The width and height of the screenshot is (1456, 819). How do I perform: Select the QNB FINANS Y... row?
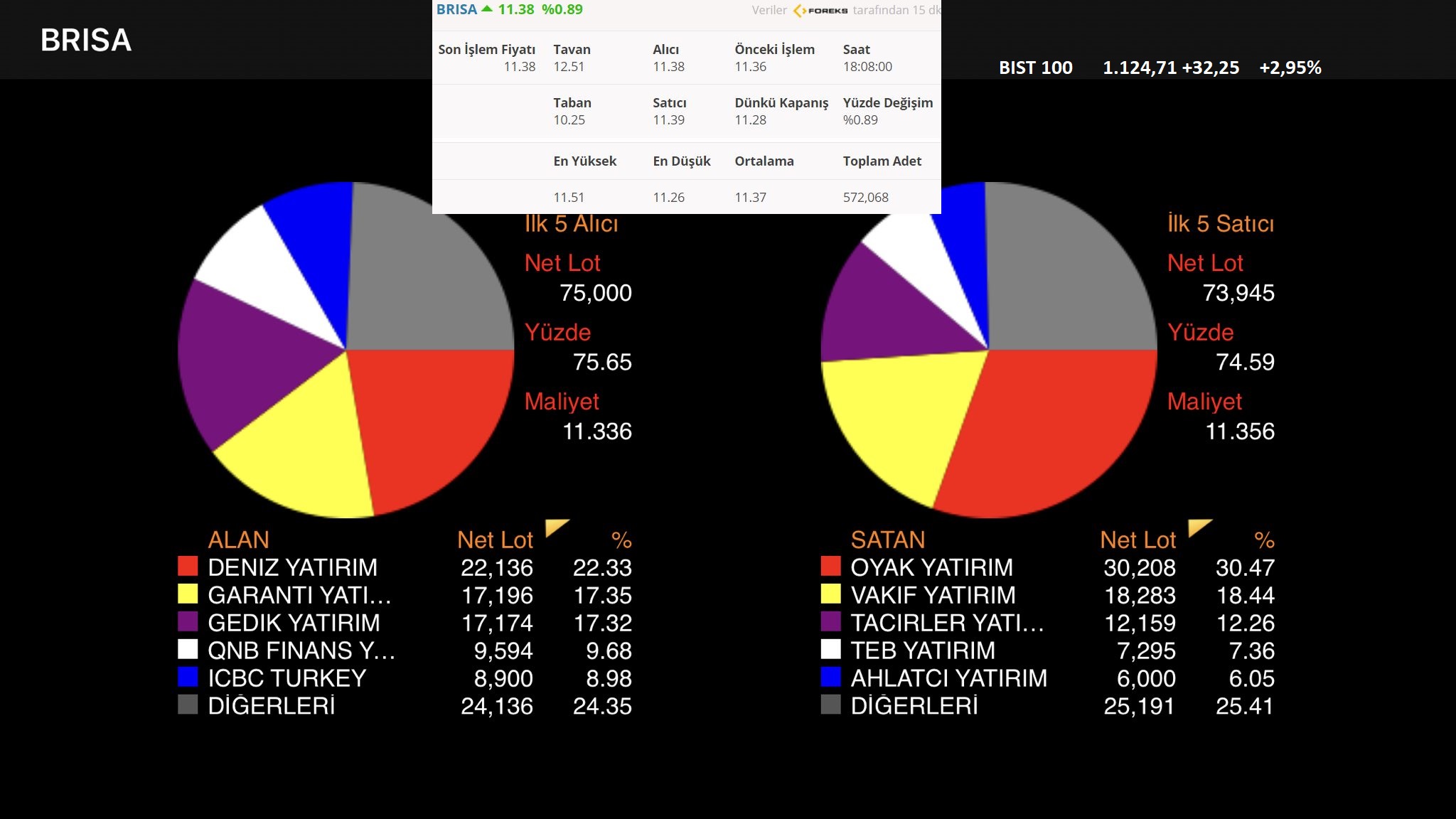pos(405,651)
